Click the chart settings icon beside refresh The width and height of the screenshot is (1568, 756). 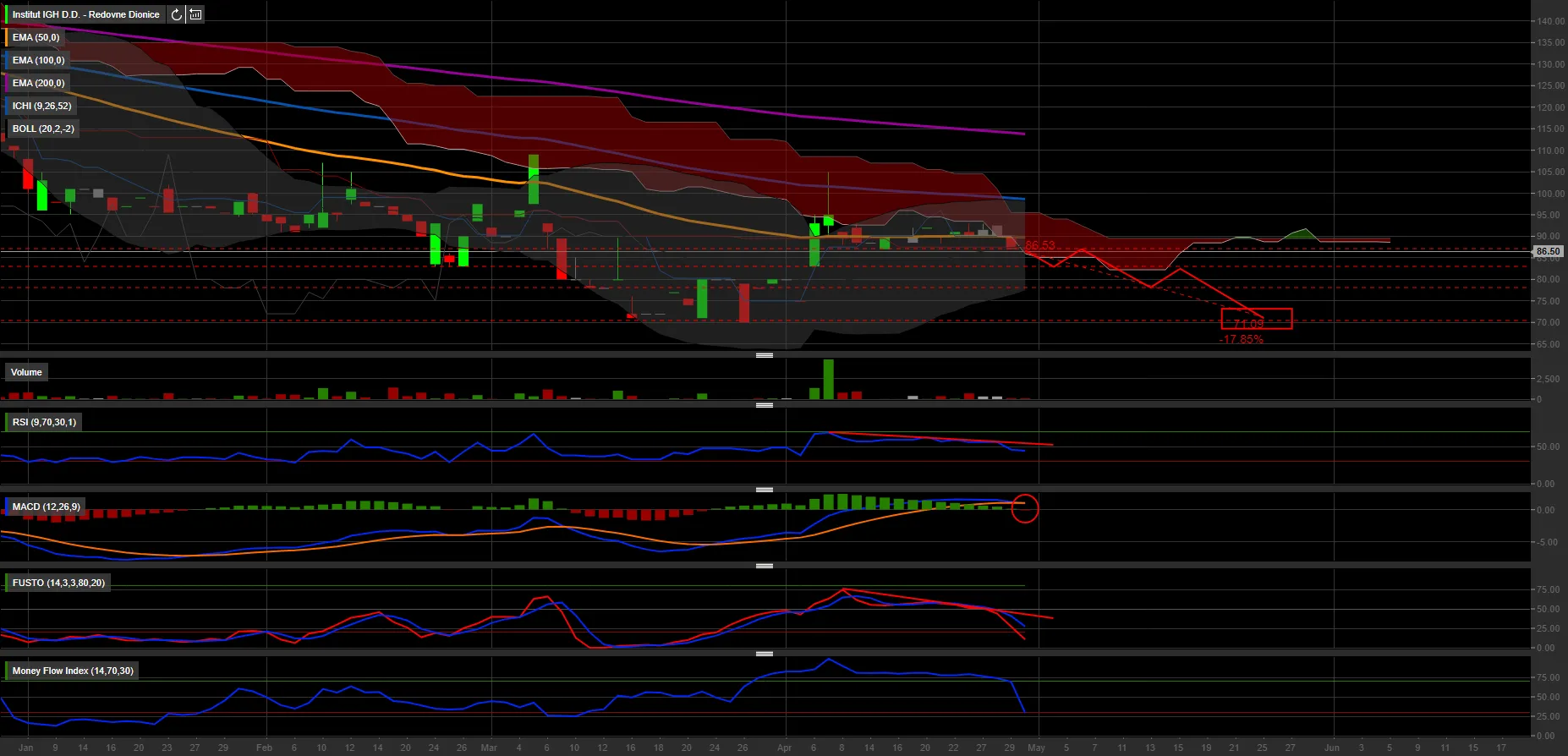[x=195, y=14]
